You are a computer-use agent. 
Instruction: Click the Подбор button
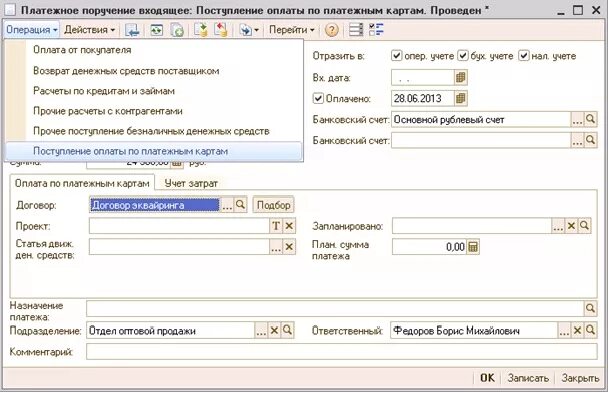click(273, 205)
